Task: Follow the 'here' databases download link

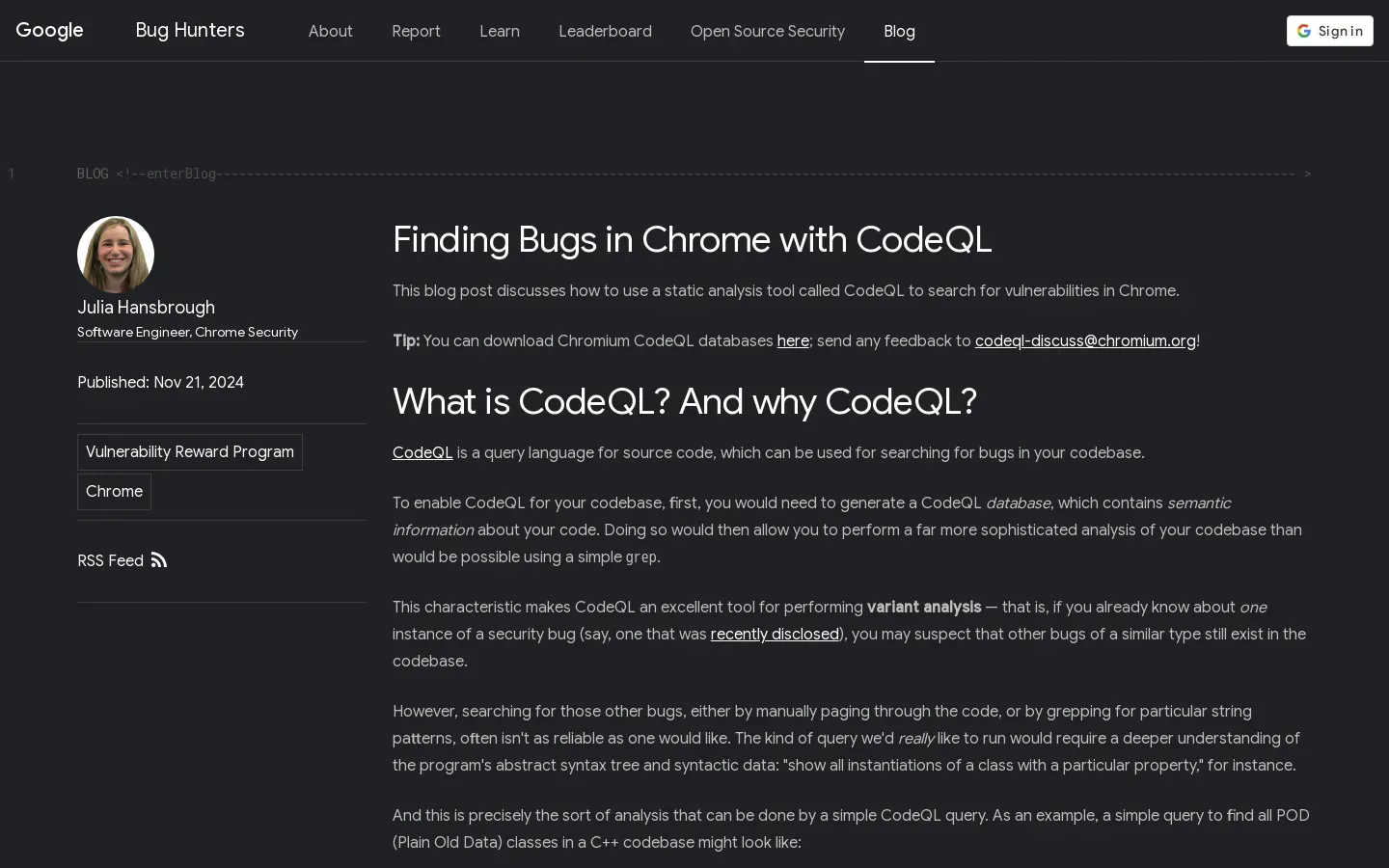Action: [793, 341]
